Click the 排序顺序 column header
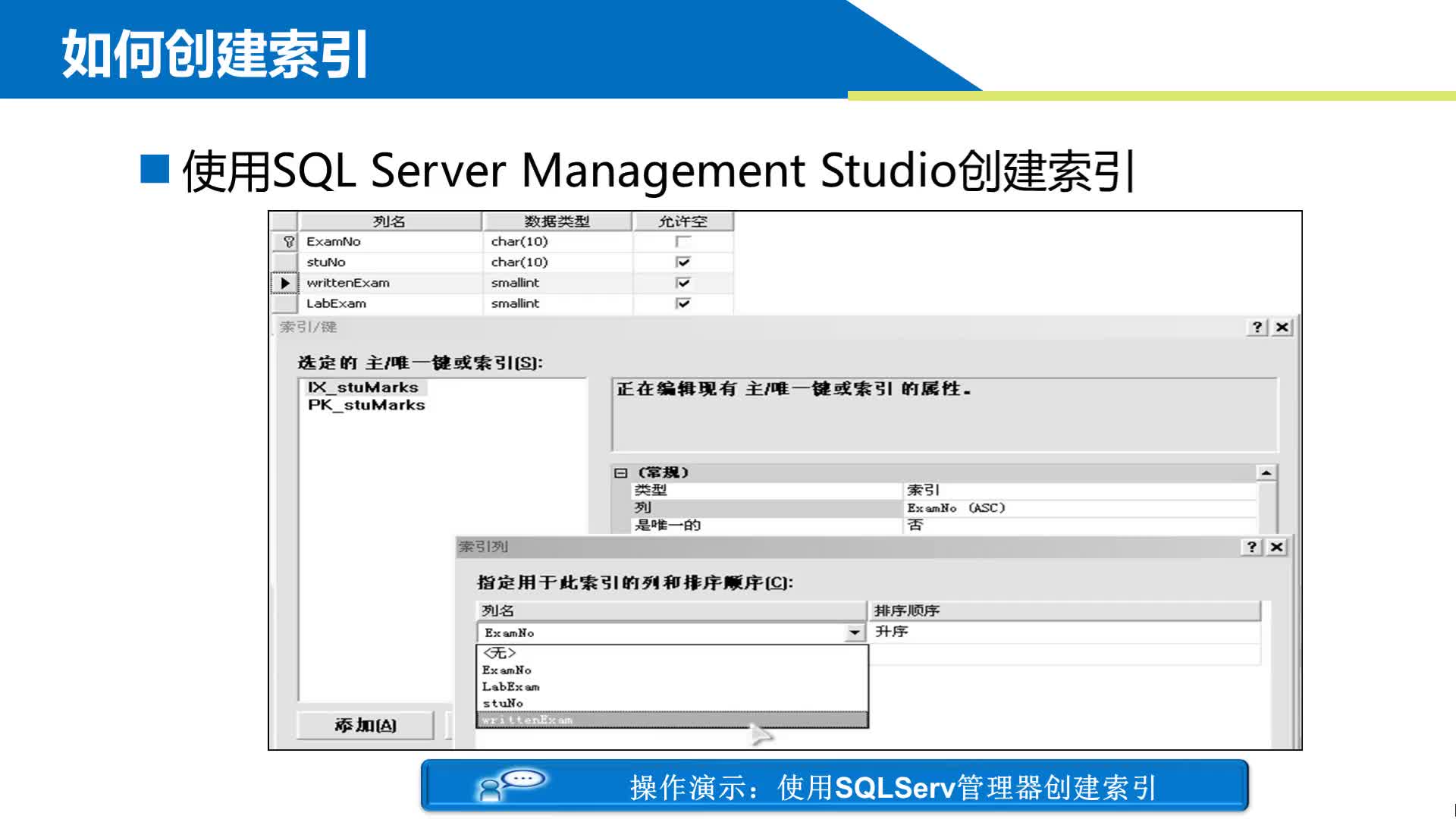 pyautogui.click(x=1065, y=611)
